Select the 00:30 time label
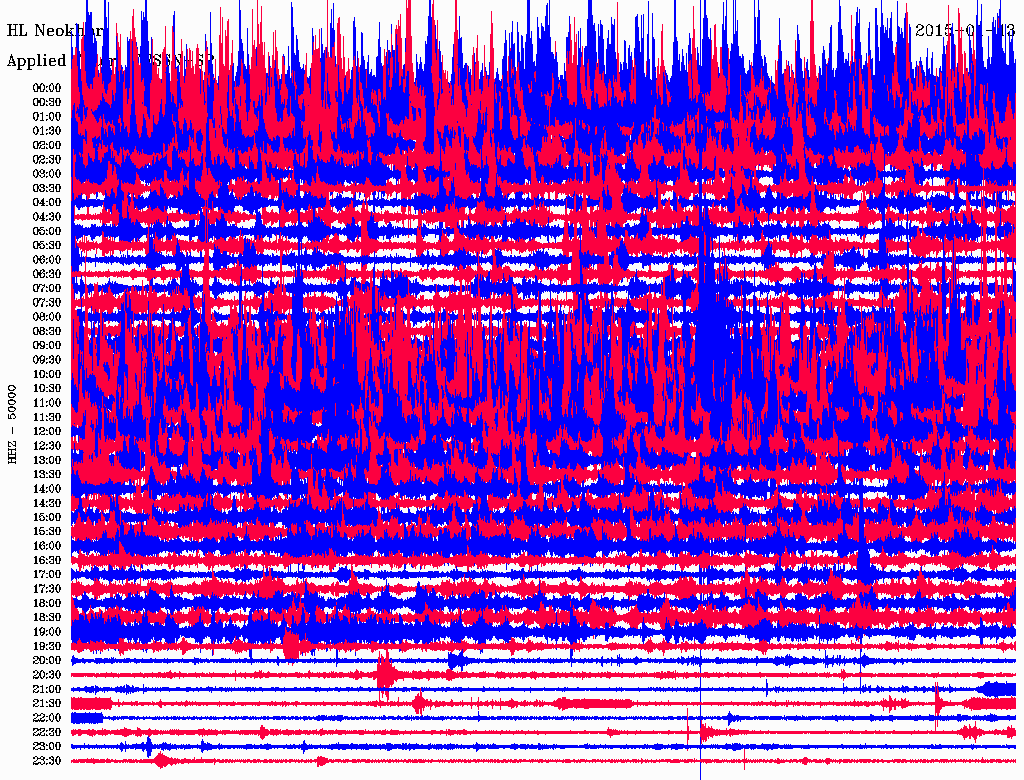 click(x=47, y=103)
